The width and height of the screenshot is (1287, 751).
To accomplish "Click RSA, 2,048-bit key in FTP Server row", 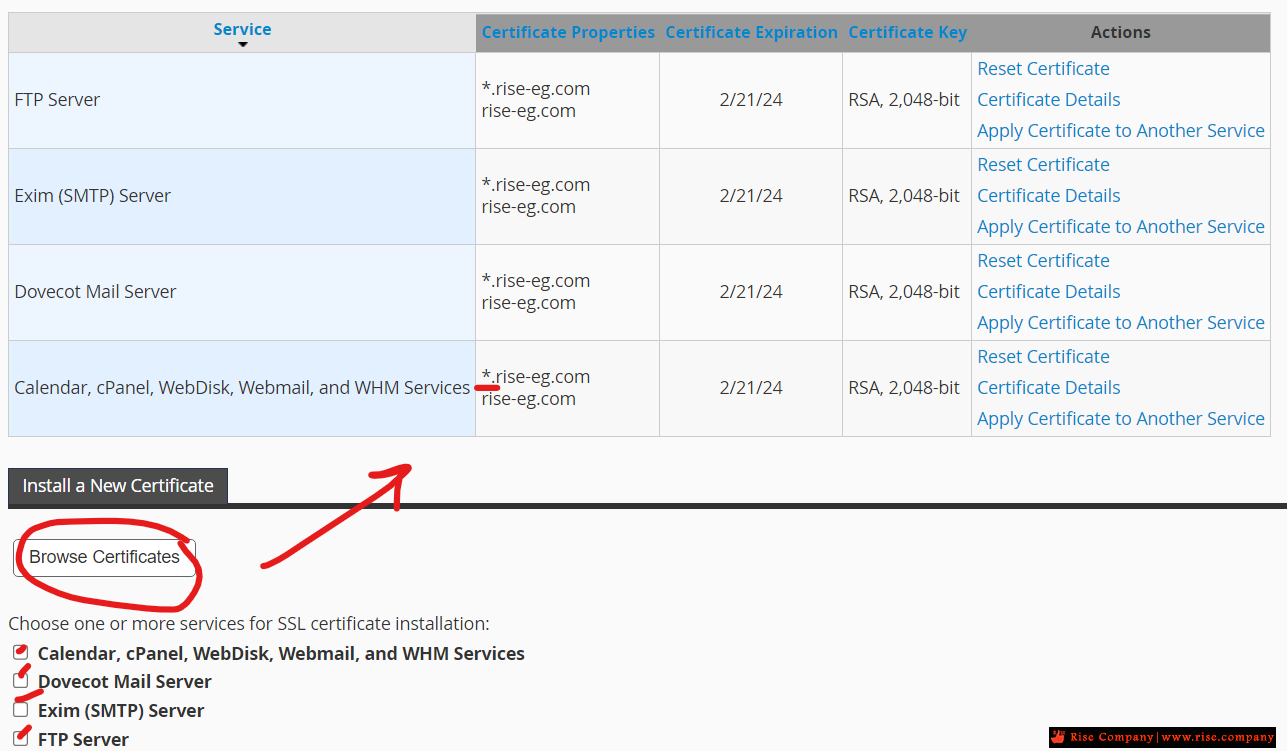I will 904,100.
